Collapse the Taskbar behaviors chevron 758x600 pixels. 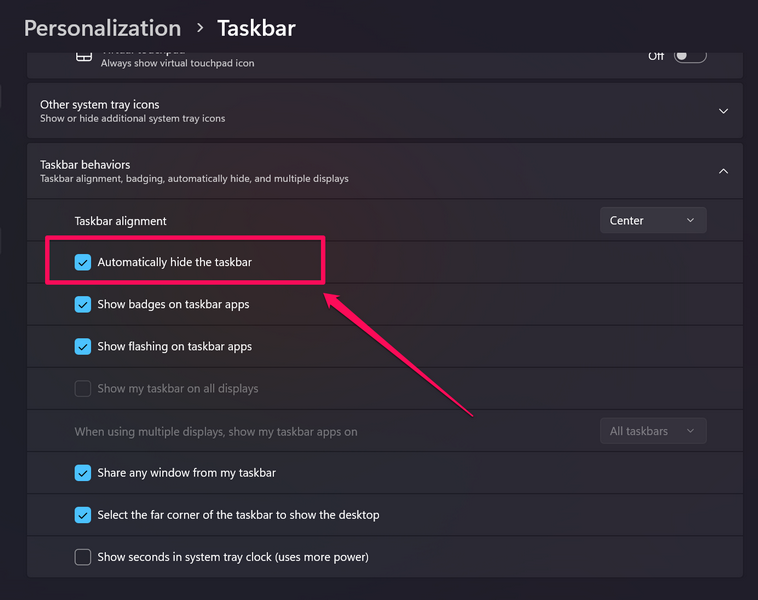723,171
